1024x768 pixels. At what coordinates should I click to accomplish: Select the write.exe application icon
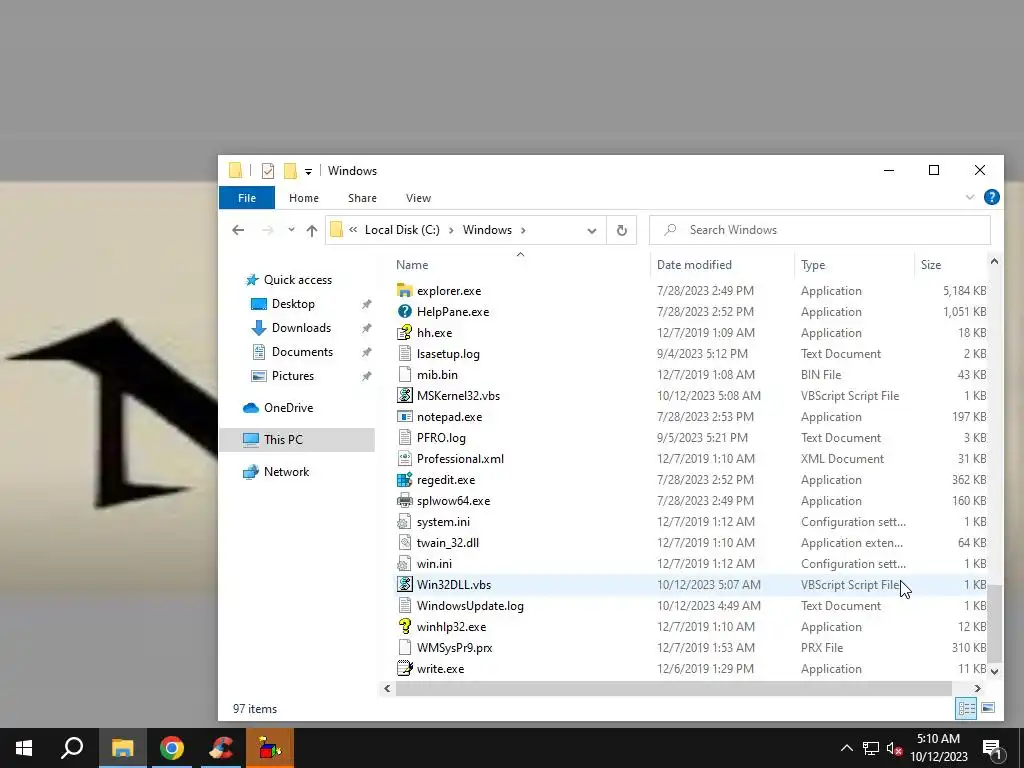coord(405,669)
